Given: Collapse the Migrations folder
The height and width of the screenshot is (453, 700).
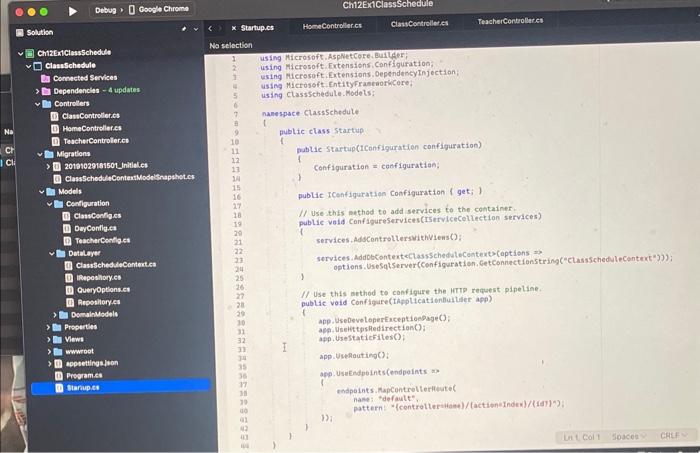Looking at the screenshot, I should pos(40,154).
